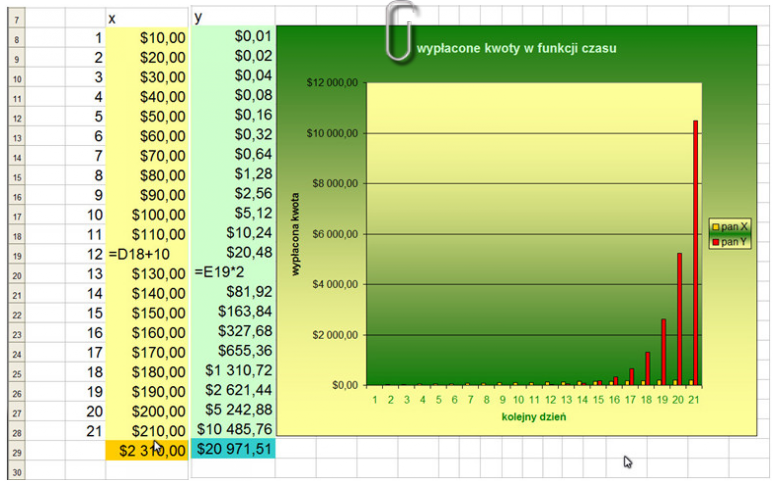Click the 'y' column heading cell

231,18
